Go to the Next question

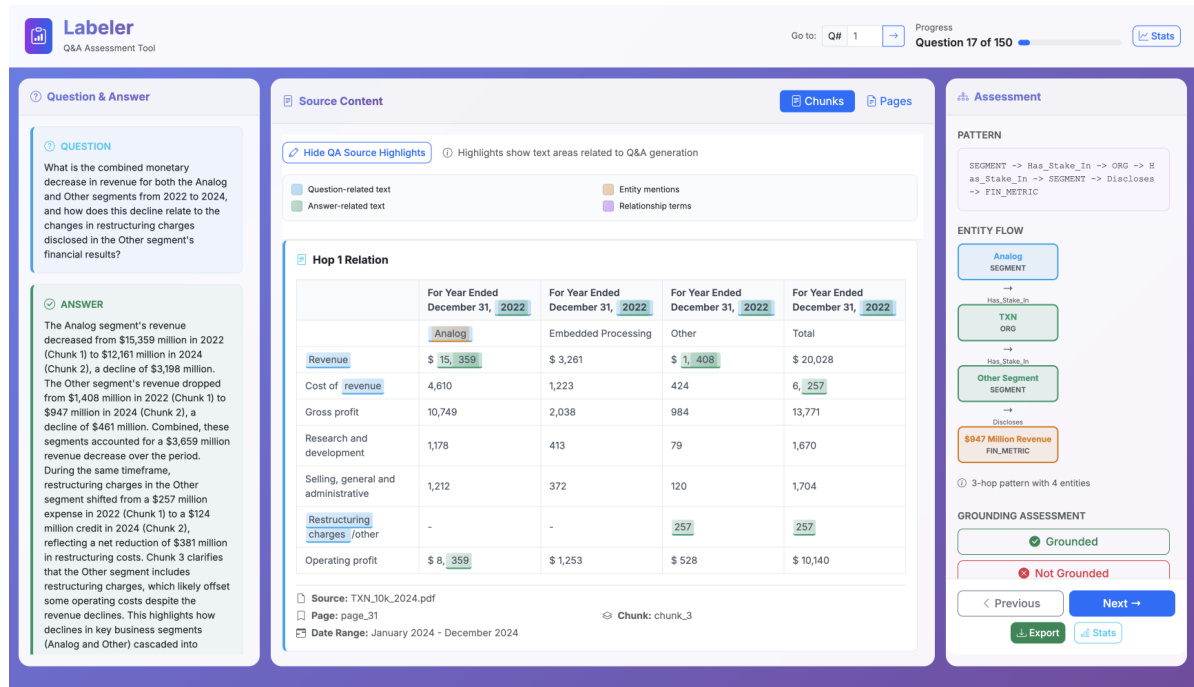[x=1121, y=603]
